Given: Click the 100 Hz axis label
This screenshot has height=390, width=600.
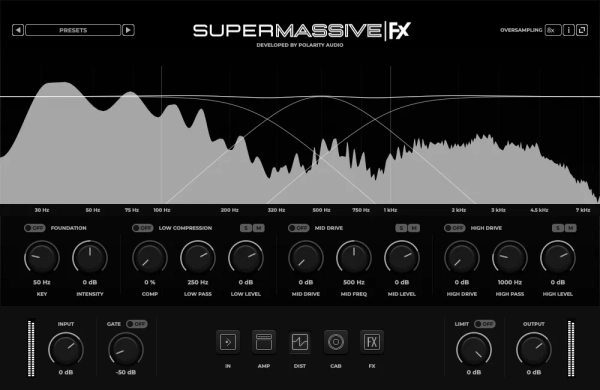Looking at the screenshot, I should 162,210.
